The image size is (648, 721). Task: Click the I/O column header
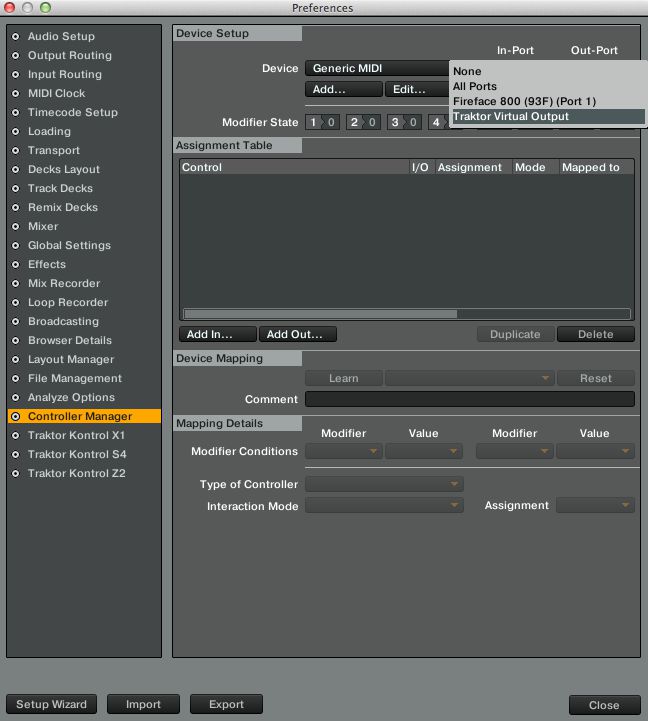point(422,167)
